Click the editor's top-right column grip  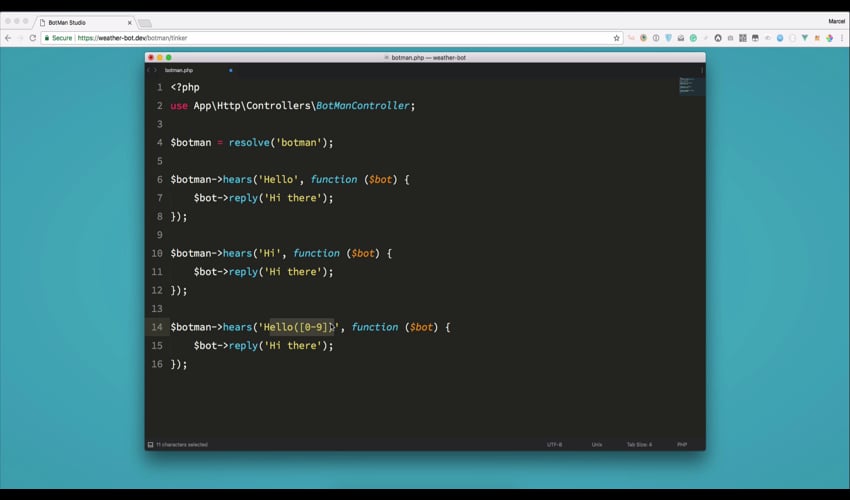[x=701, y=70]
